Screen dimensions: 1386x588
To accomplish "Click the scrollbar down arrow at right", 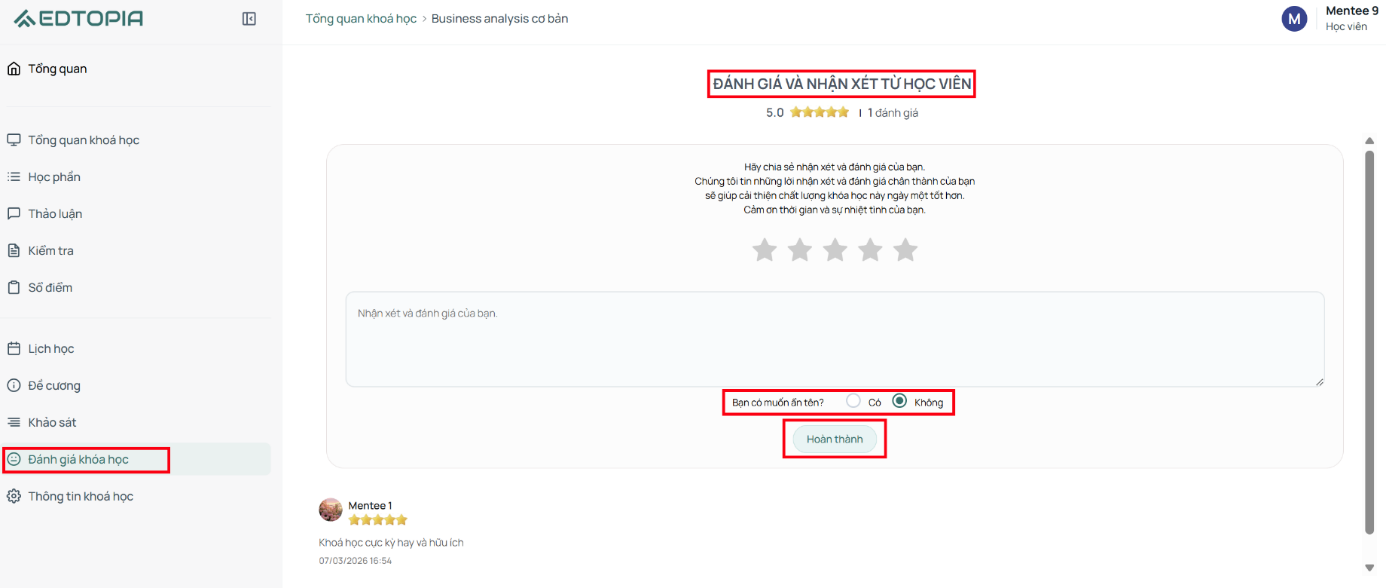I will (x=1370, y=568).
